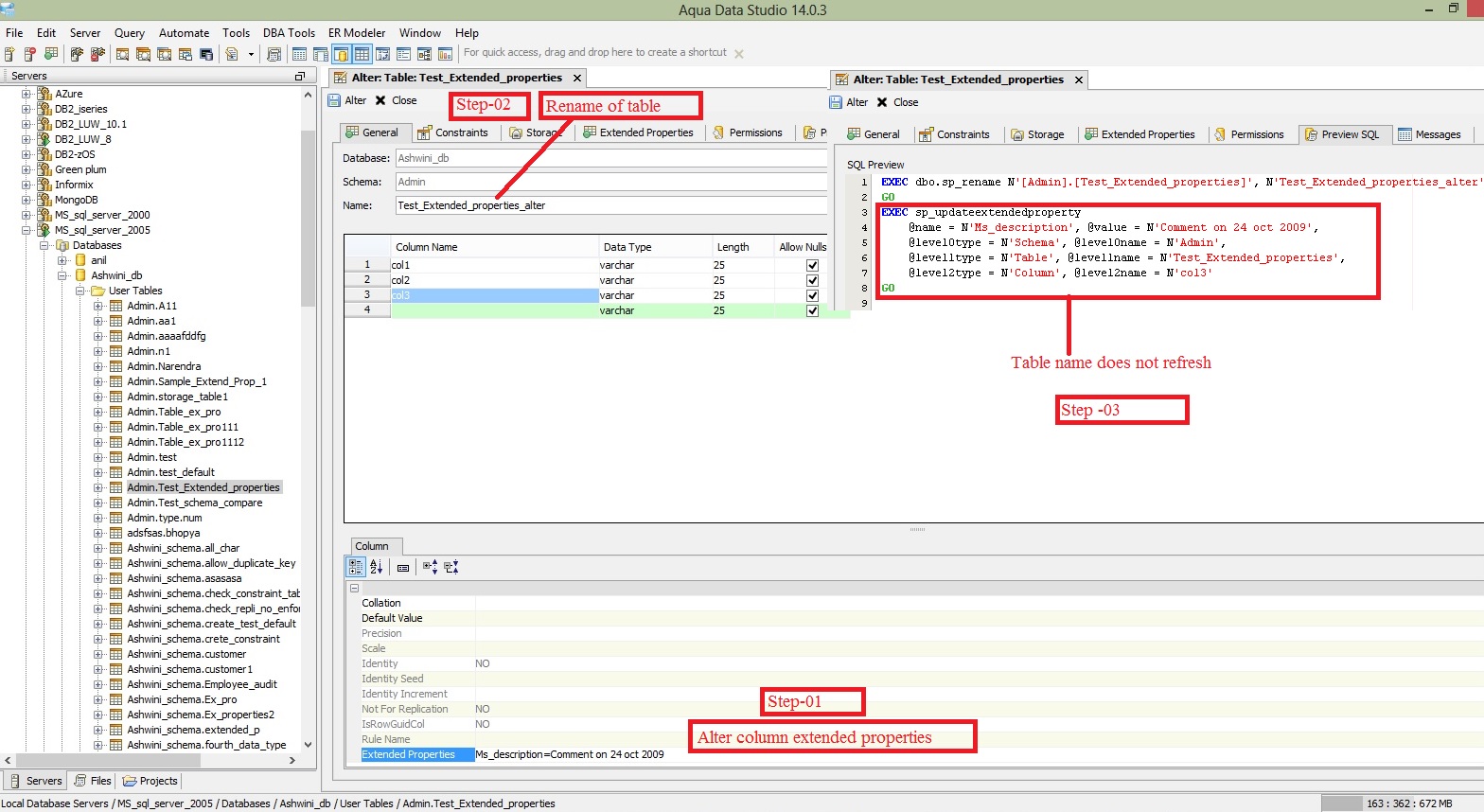Click the restore icon on Servers panel header
This screenshot has width=1484, height=812.
300,76
